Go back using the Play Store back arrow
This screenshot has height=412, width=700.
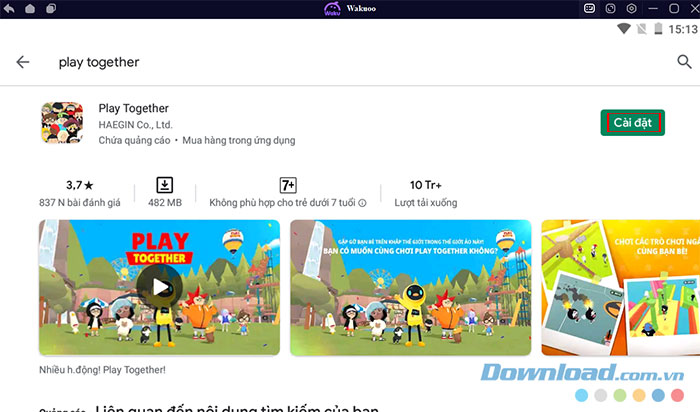23,62
